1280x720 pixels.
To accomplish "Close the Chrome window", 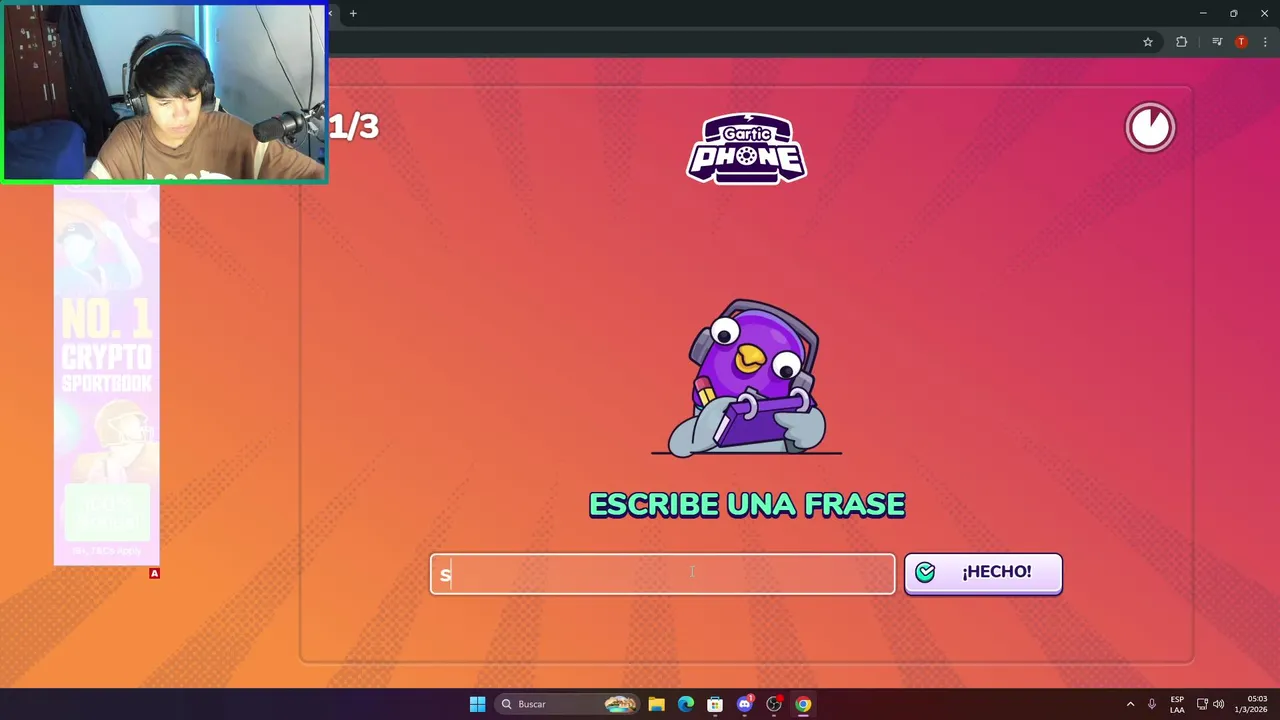I will coord(1264,13).
